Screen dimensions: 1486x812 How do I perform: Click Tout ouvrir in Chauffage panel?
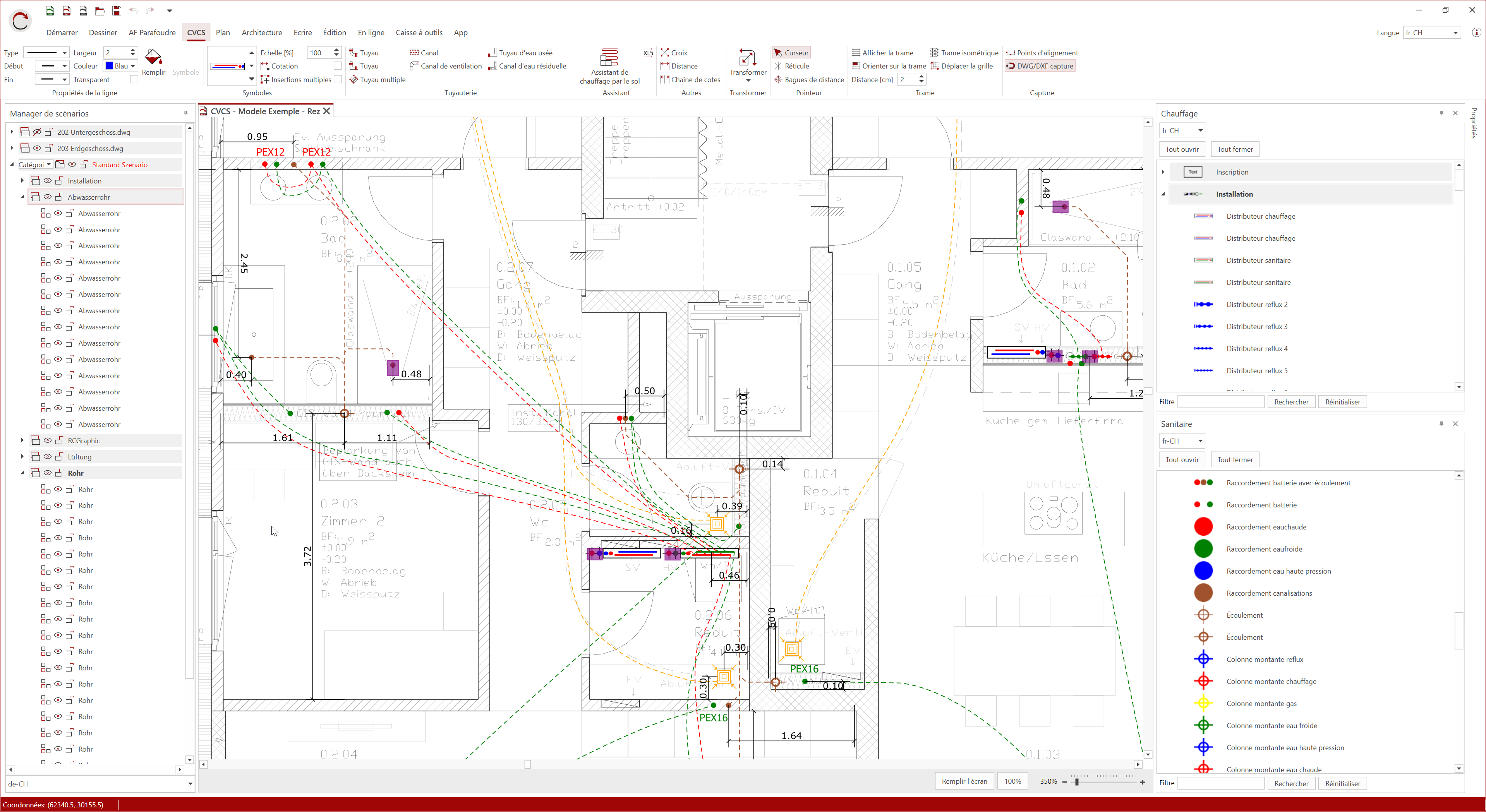pos(1181,149)
